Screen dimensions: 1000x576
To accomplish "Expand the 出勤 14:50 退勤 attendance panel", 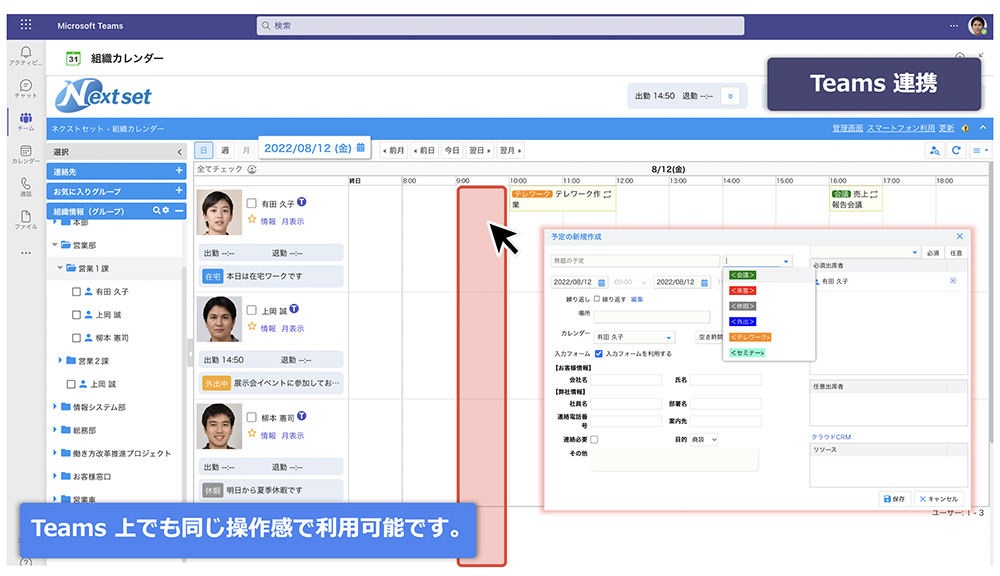I will tap(730, 96).
